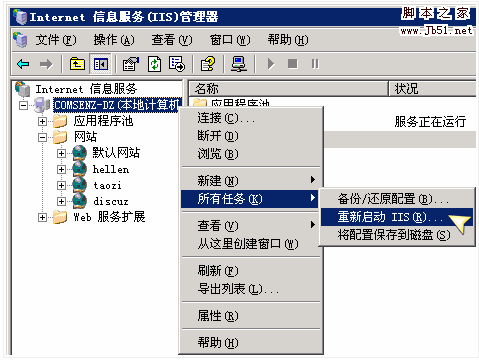This screenshot has height=363, width=479.
Task: Toggle the show/hide console tree icon
Action: [x=101, y=64]
